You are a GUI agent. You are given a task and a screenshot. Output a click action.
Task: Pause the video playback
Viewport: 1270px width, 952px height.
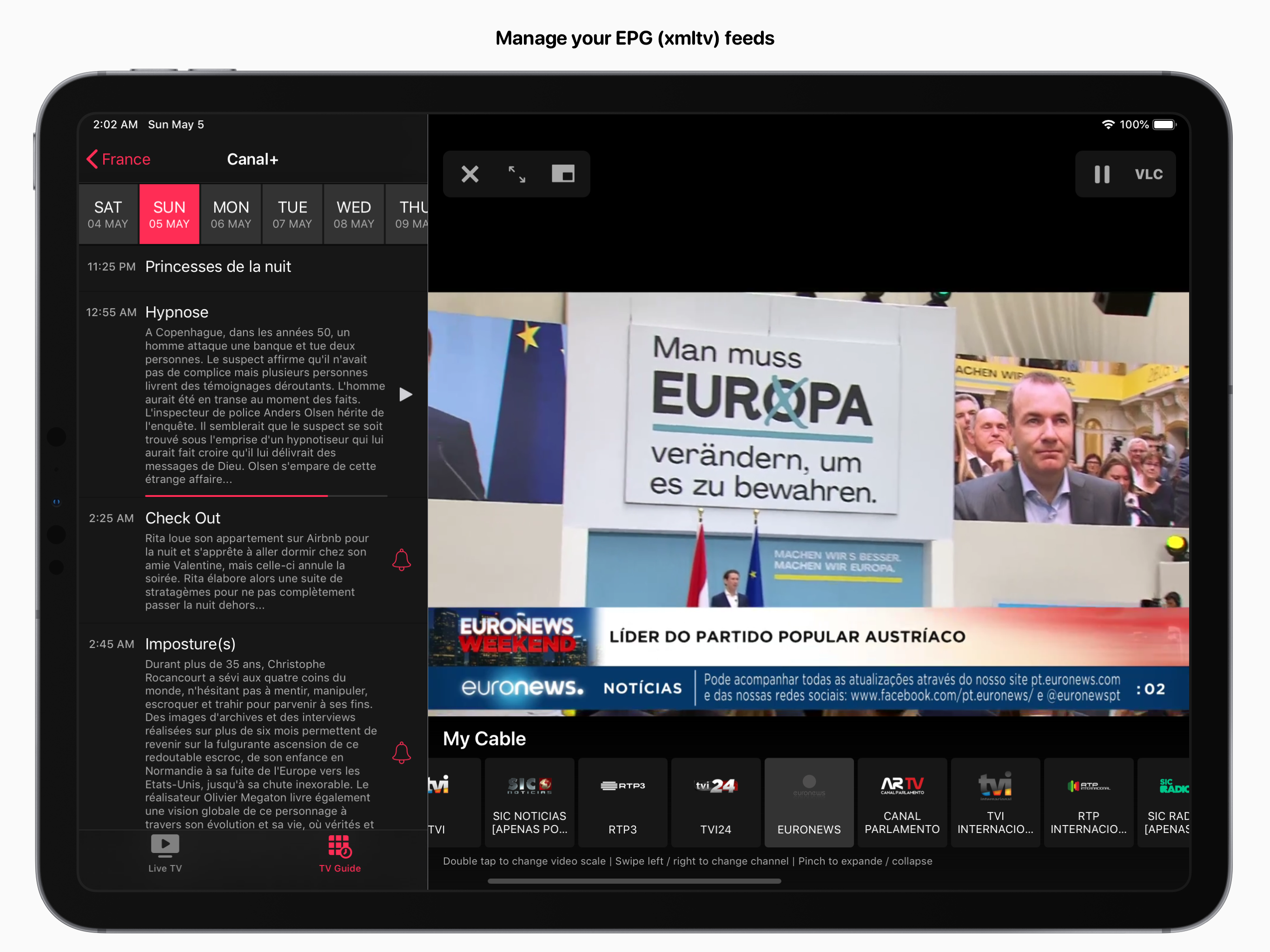click(1101, 174)
